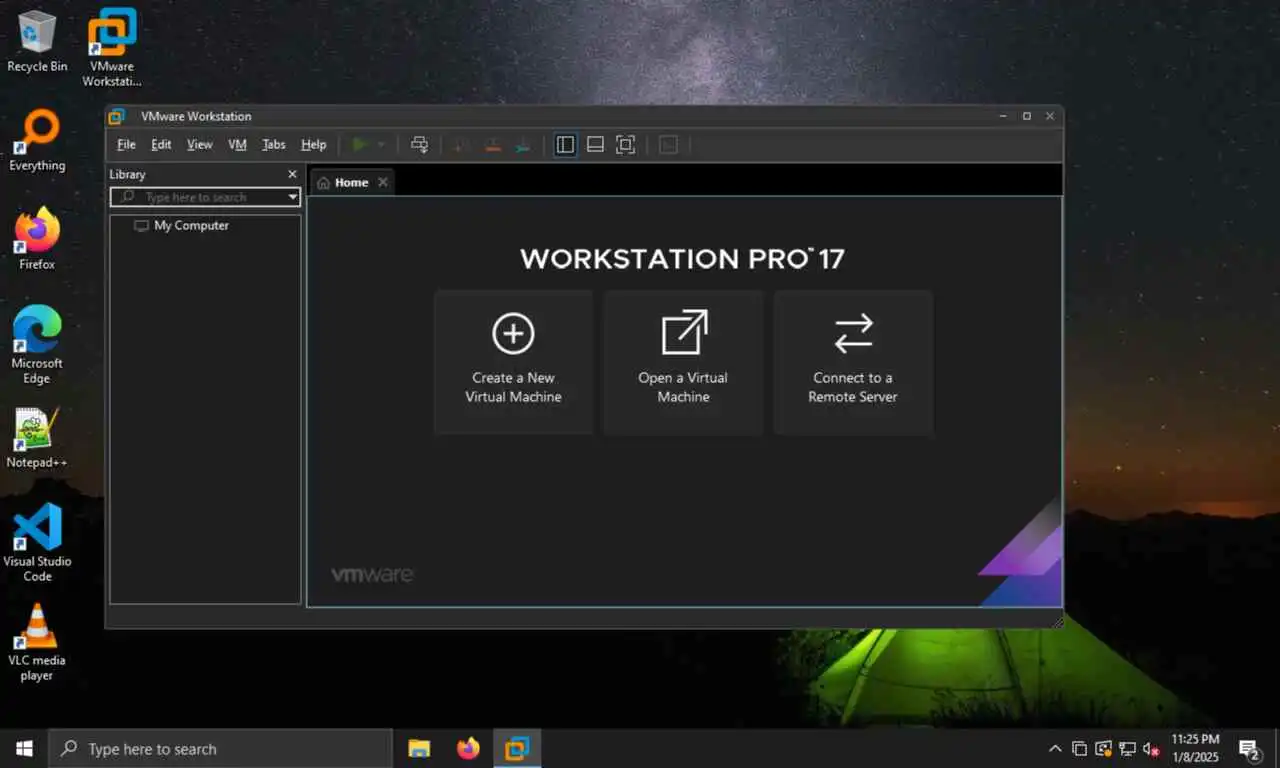
Task: Select the VLC media player desktop shortcut
Action: click(x=37, y=642)
